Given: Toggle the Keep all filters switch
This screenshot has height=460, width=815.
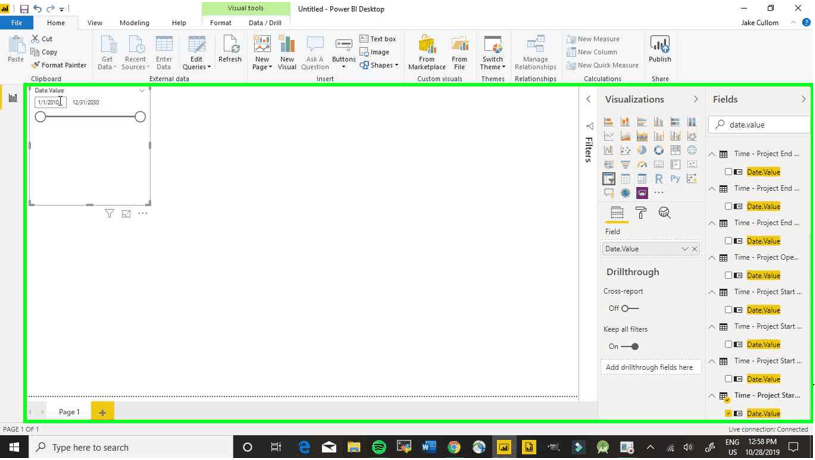Looking at the screenshot, I should (629, 346).
